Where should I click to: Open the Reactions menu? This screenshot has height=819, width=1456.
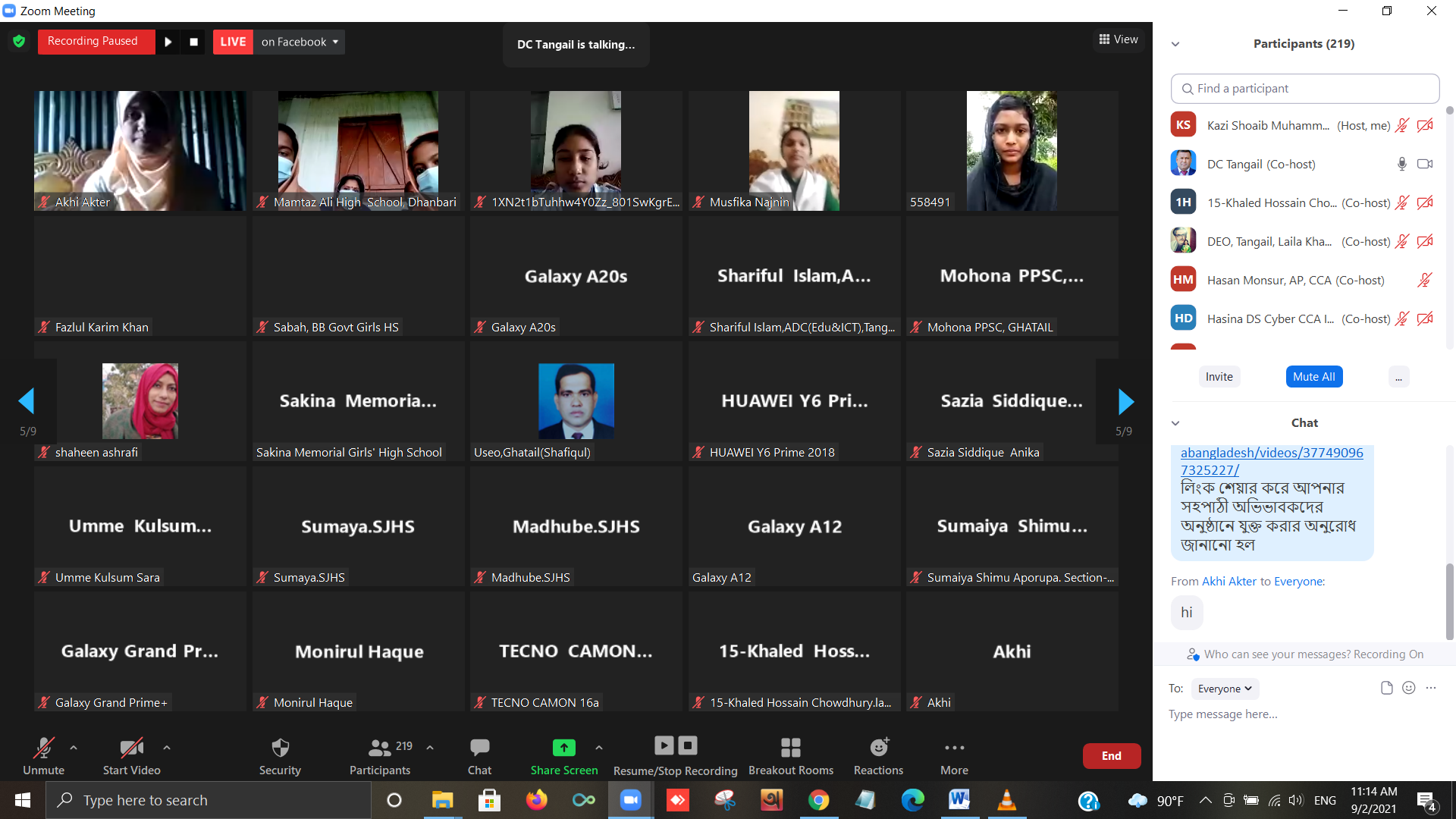878,755
